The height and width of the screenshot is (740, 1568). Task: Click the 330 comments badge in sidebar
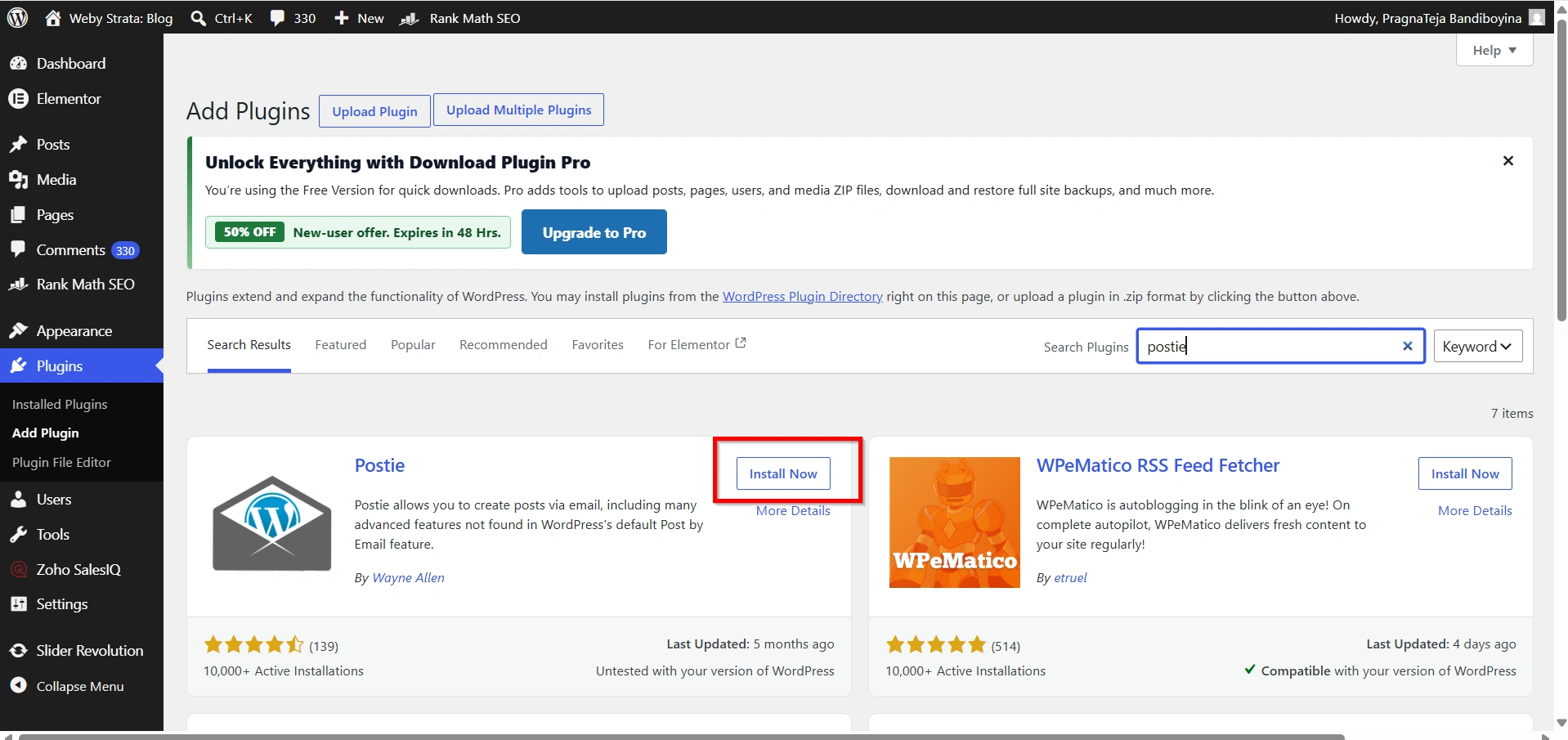(125, 250)
